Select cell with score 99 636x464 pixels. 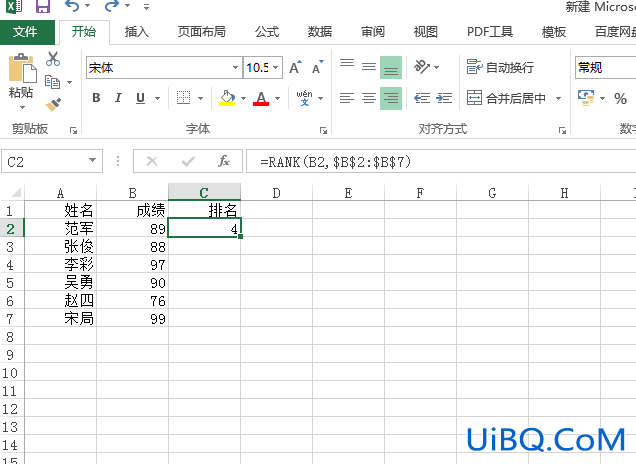[132, 319]
